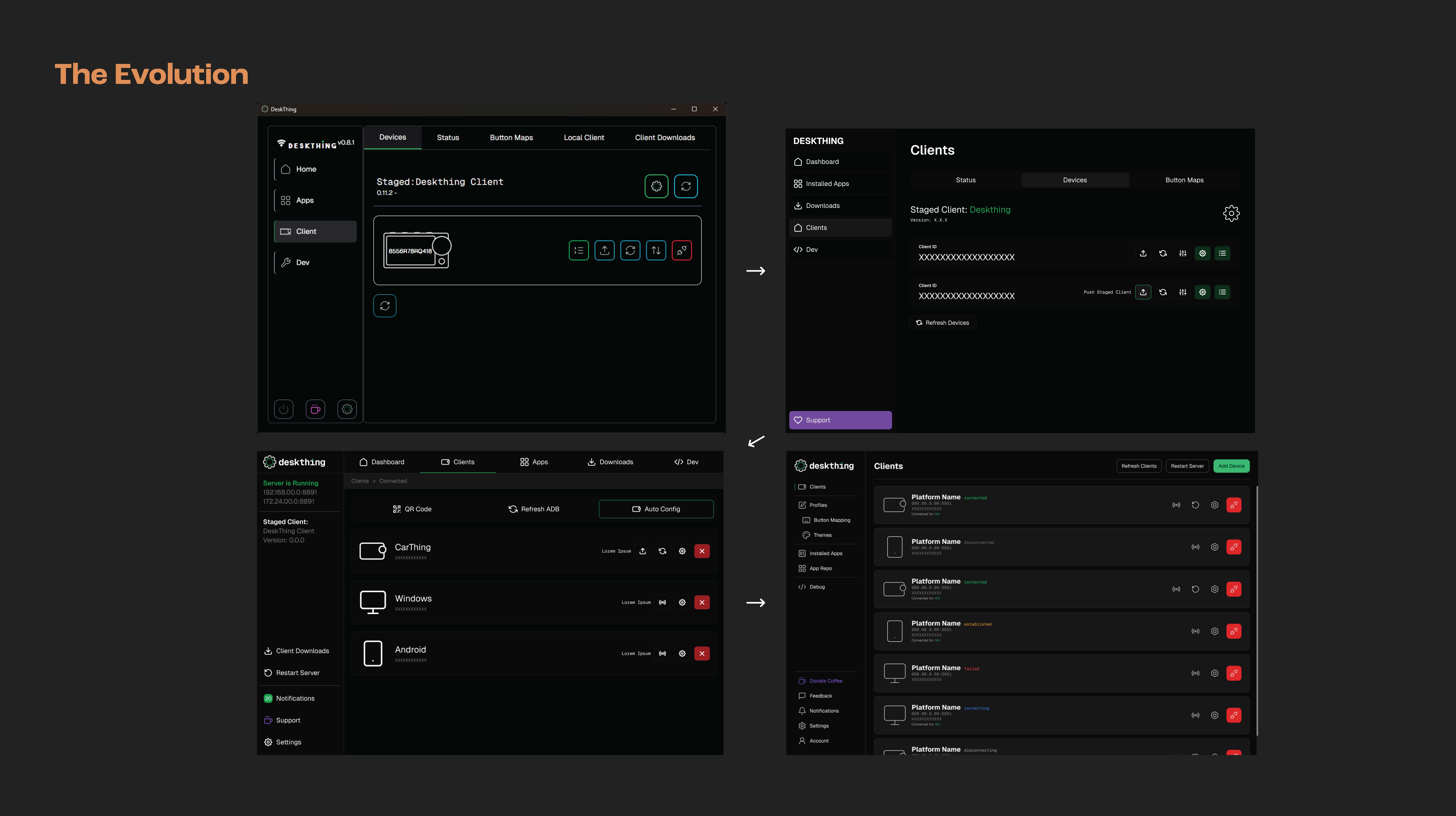The height and width of the screenshot is (816, 1456).
Task: Click the red disconnect icon for device 8556R78RQ418
Action: (x=682, y=250)
